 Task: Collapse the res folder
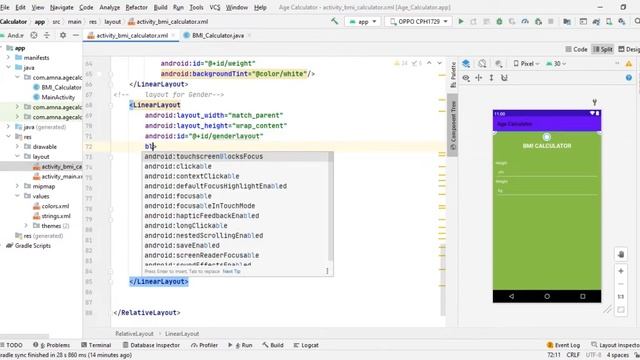[x=9, y=136]
